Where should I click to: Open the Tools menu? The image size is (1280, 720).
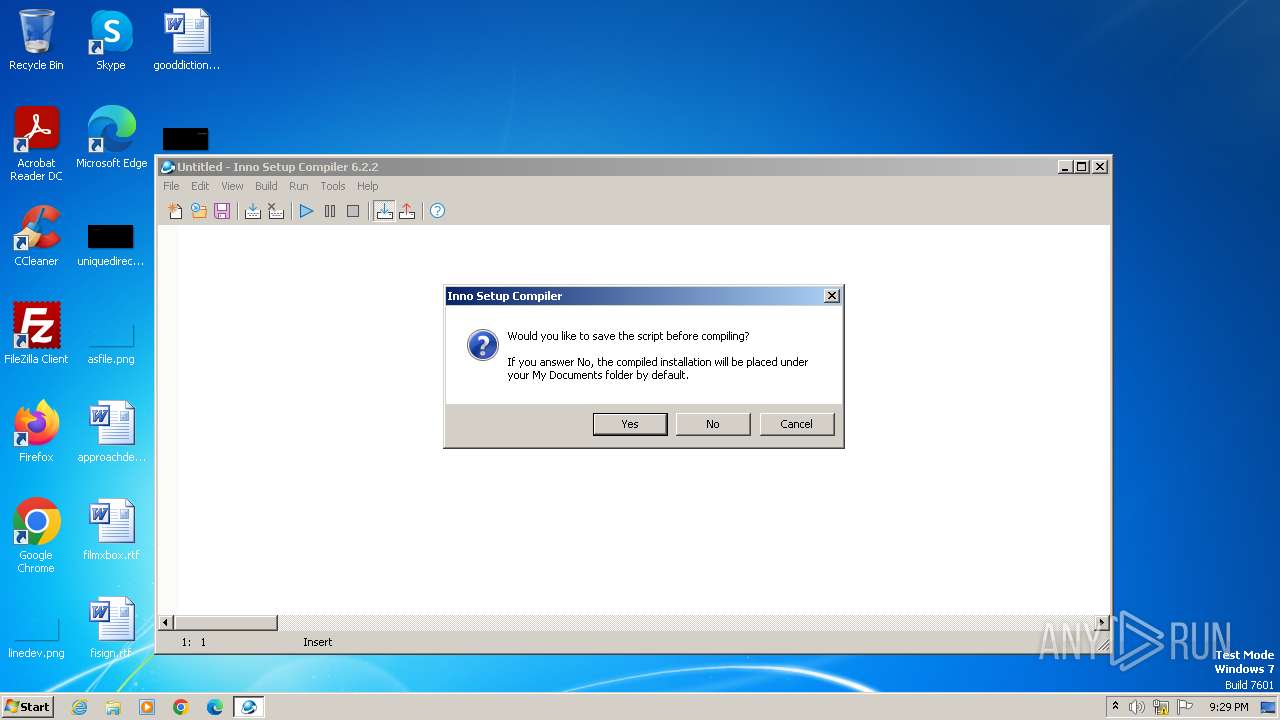pyautogui.click(x=333, y=186)
